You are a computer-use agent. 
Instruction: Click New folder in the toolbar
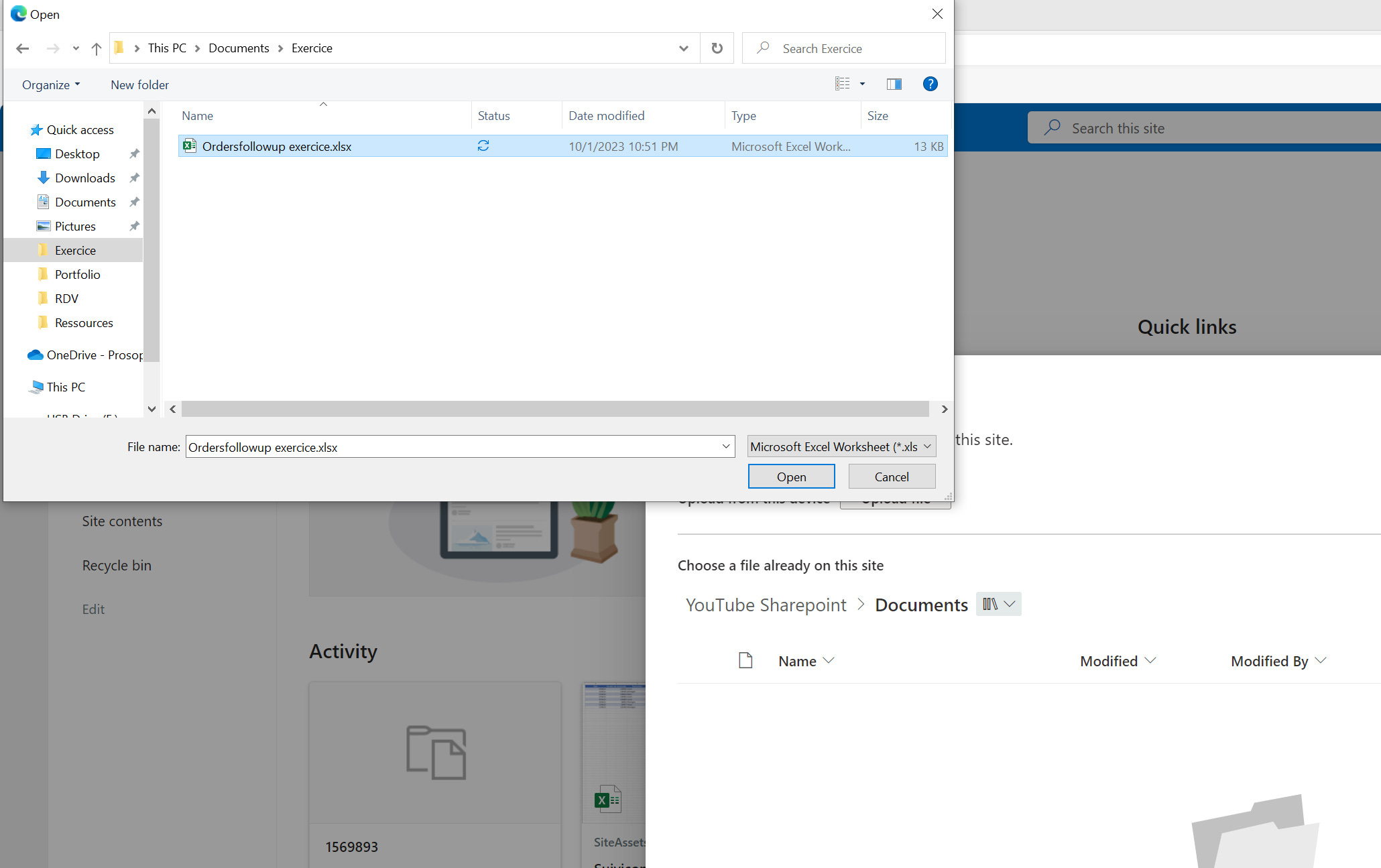click(139, 85)
